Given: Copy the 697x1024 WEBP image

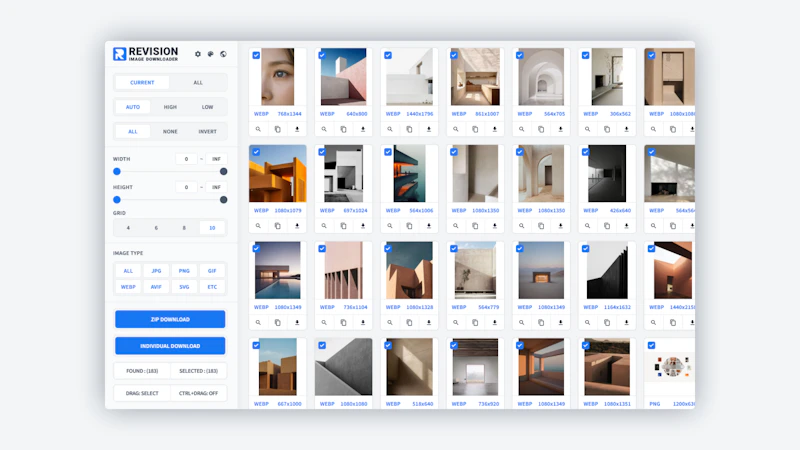Looking at the screenshot, I should [343, 226].
